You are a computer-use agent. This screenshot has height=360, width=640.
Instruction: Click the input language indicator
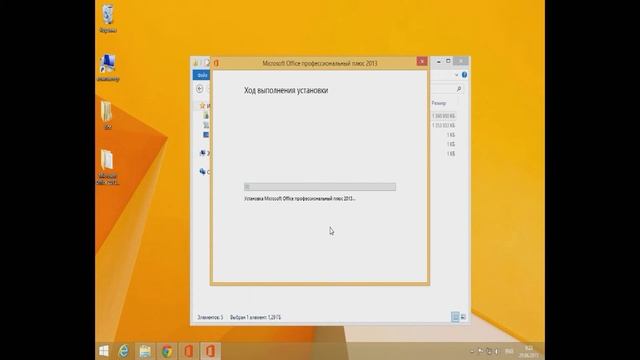(509, 351)
